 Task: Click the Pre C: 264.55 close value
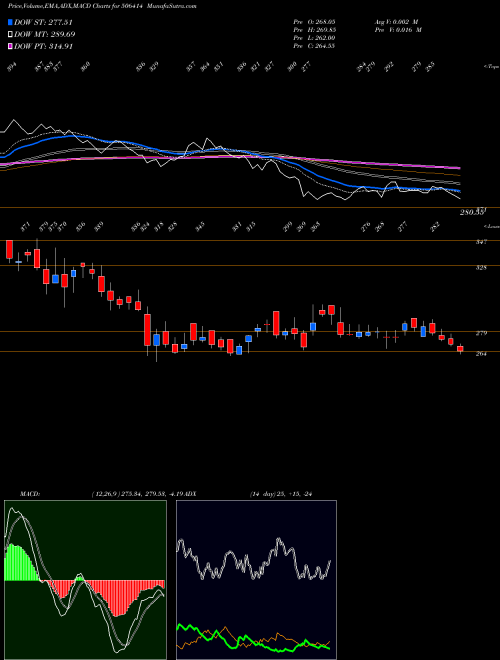314,46
